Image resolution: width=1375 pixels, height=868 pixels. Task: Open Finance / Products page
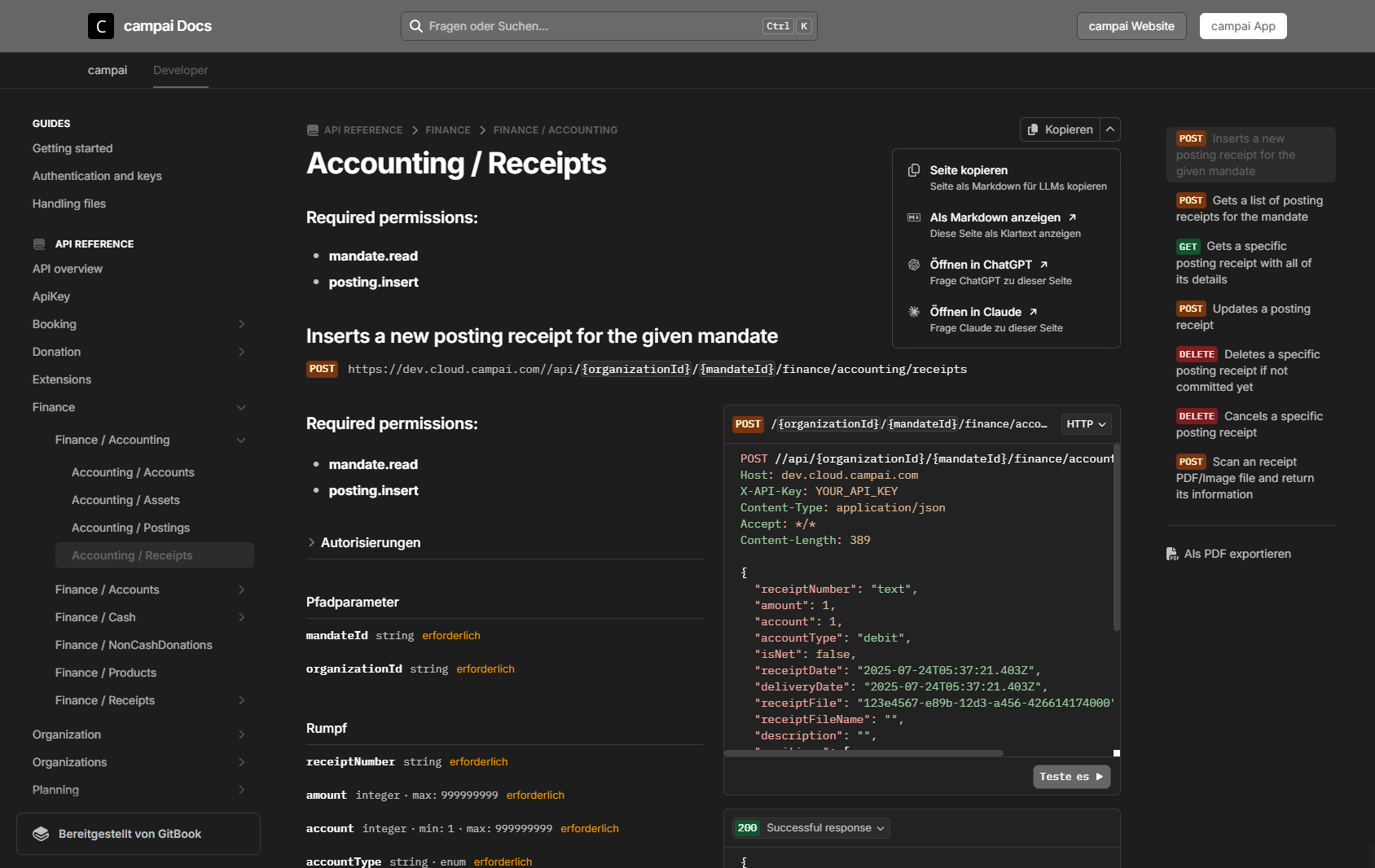coord(106,673)
